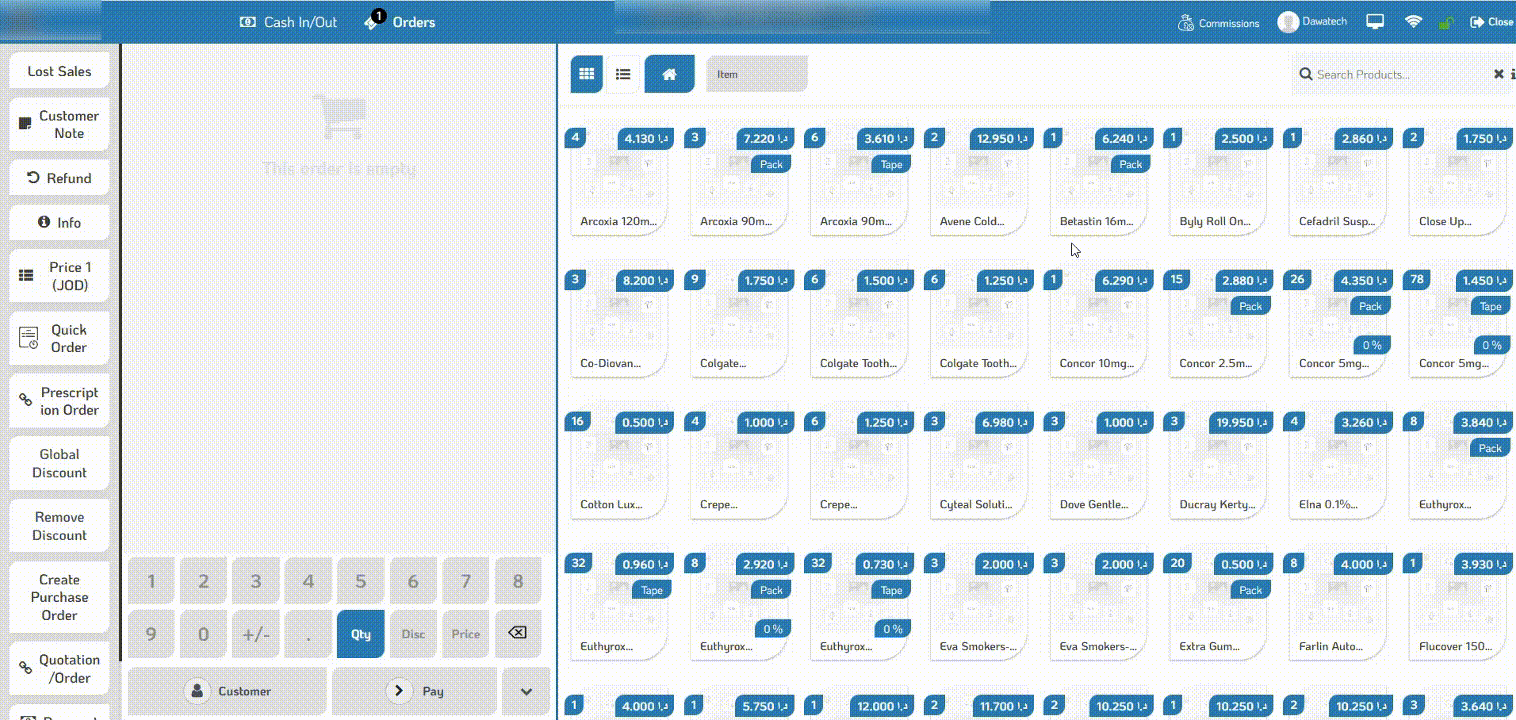Open Commissions from the top bar
Image resolution: width=1516 pixels, height=720 pixels.
click(1219, 22)
